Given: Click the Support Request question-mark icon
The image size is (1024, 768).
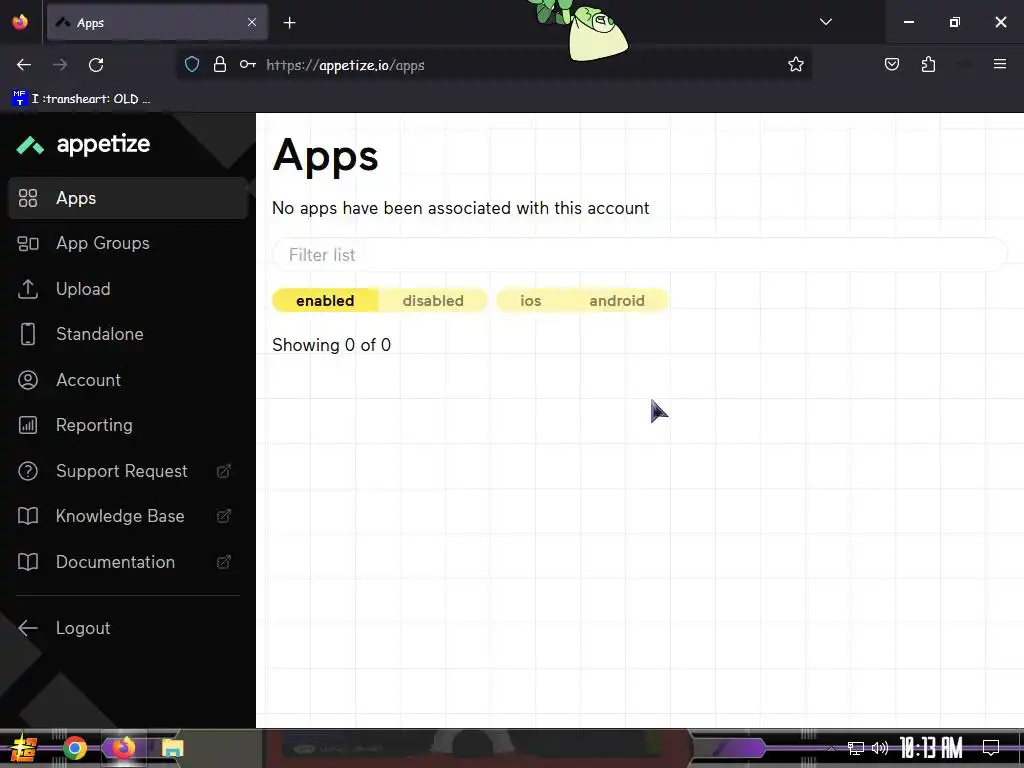Looking at the screenshot, I should [27, 471].
